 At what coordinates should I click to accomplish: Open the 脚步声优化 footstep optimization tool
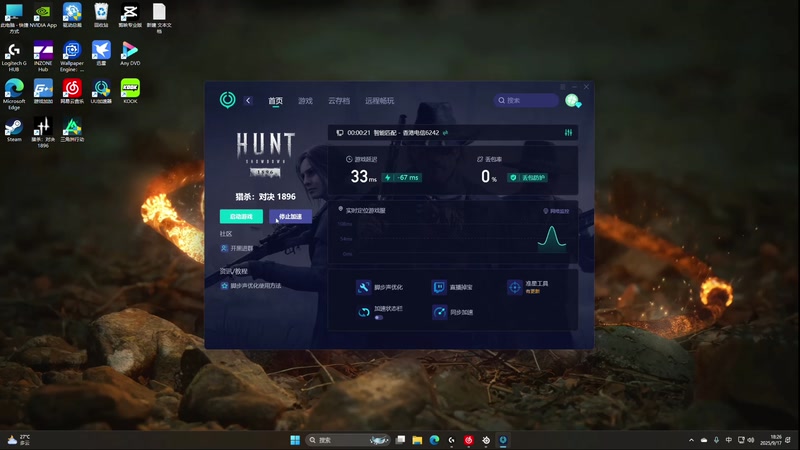click(x=379, y=287)
